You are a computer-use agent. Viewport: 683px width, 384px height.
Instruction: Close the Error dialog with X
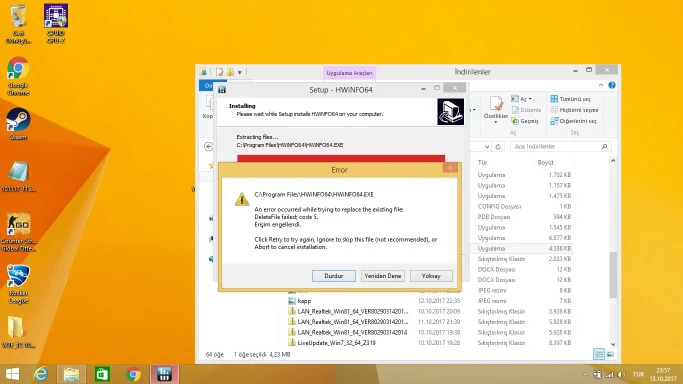tap(450, 168)
